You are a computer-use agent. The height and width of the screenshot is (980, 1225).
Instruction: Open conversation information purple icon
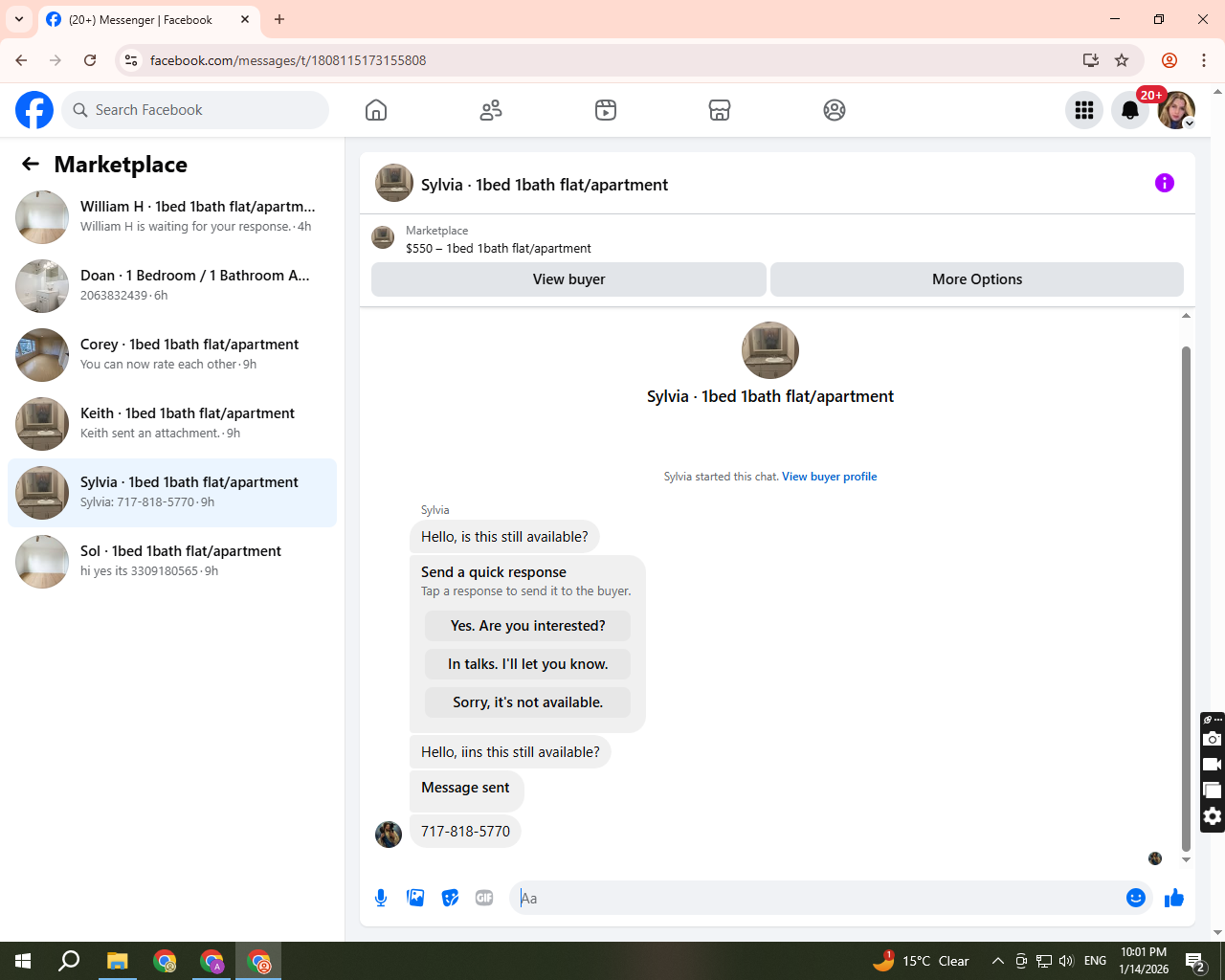1165,183
